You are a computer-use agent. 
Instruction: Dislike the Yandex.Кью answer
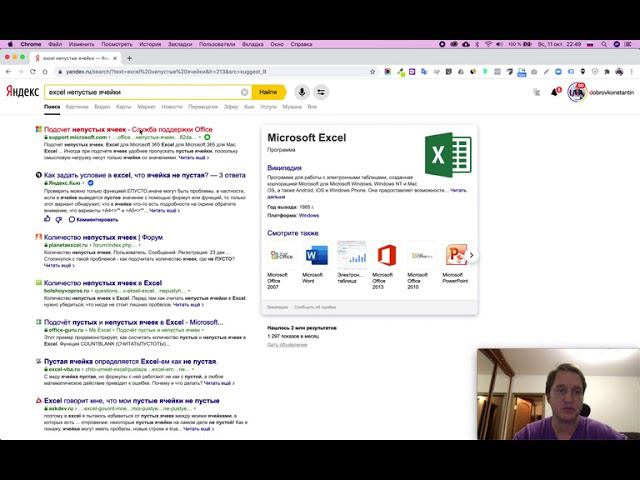coord(59,220)
